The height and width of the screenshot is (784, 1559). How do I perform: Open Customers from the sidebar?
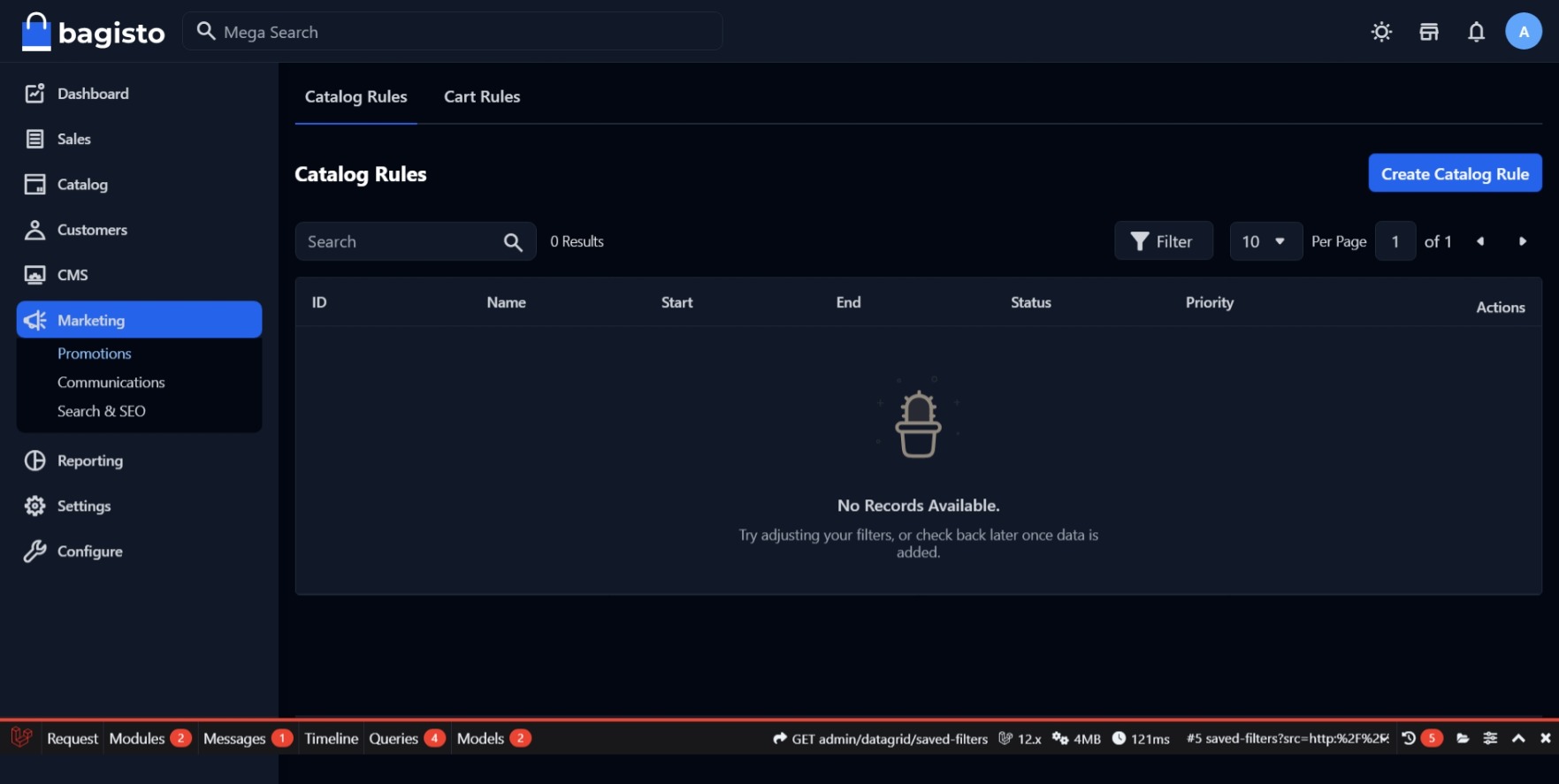139,230
